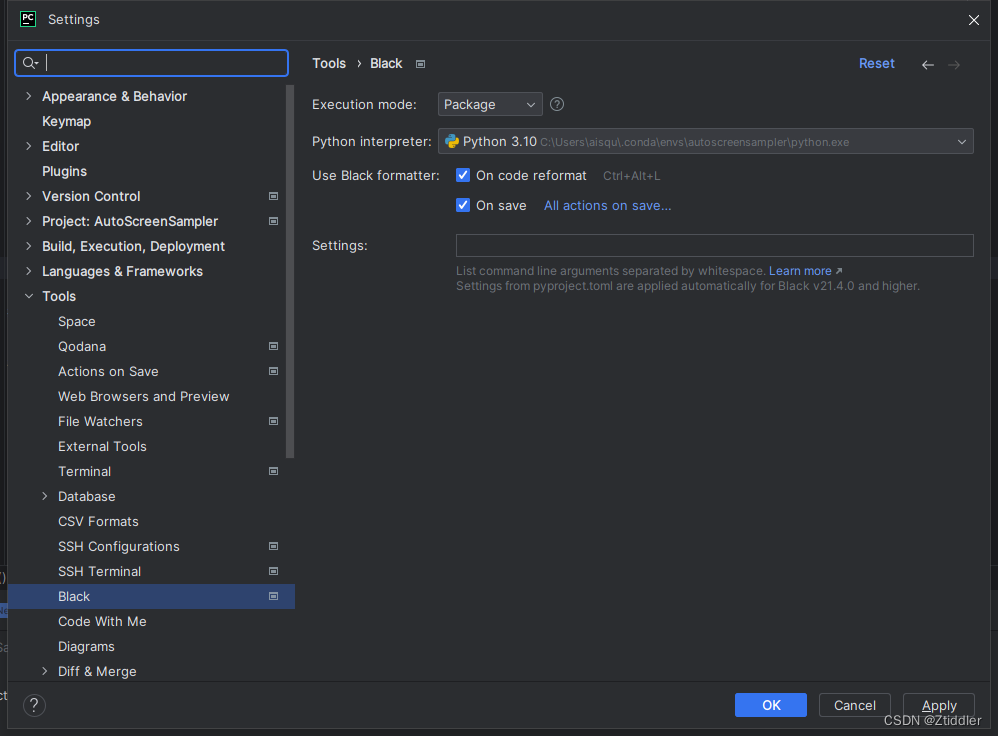Viewport: 998px width, 736px height.
Task: Click the search magnifier in the settings search field
Action: pyautogui.click(x=31, y=62)
